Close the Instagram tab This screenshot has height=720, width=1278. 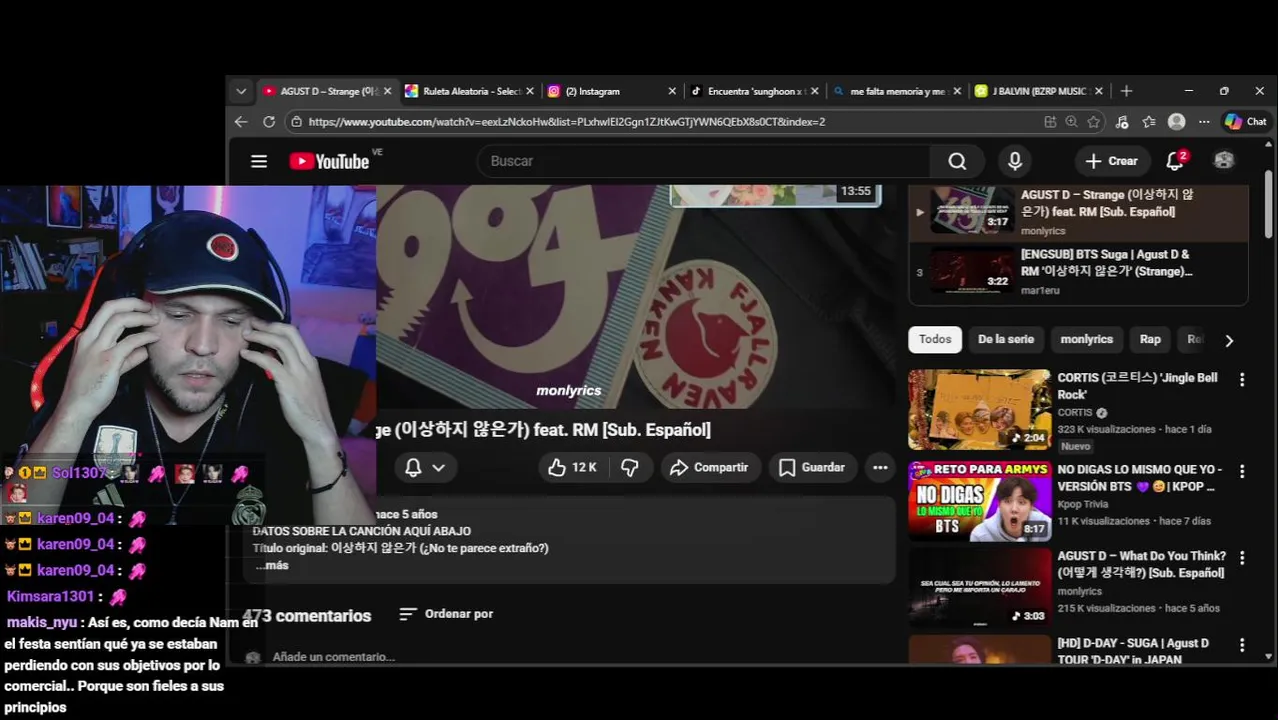click(672, 91)
